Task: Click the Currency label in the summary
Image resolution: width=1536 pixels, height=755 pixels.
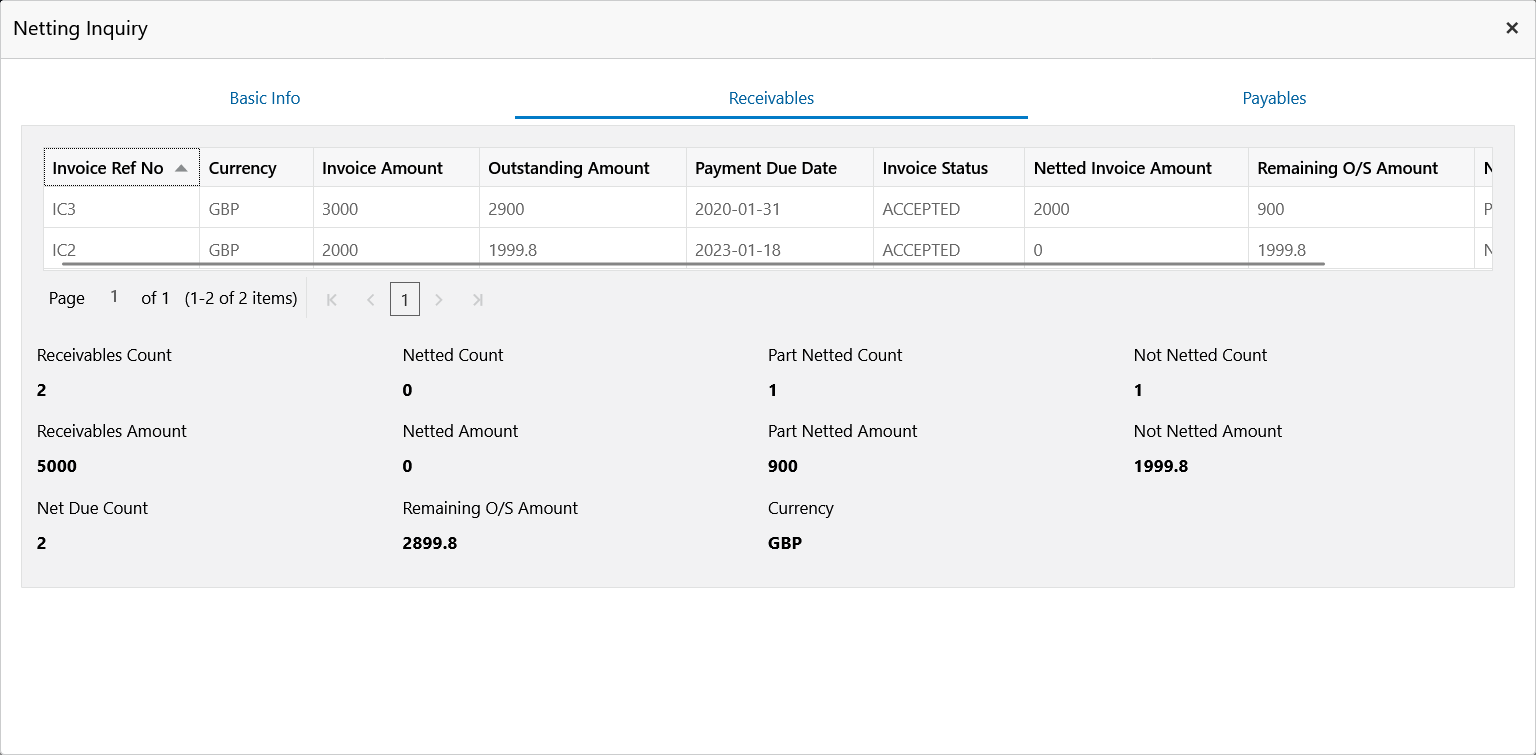Action: 800,508
